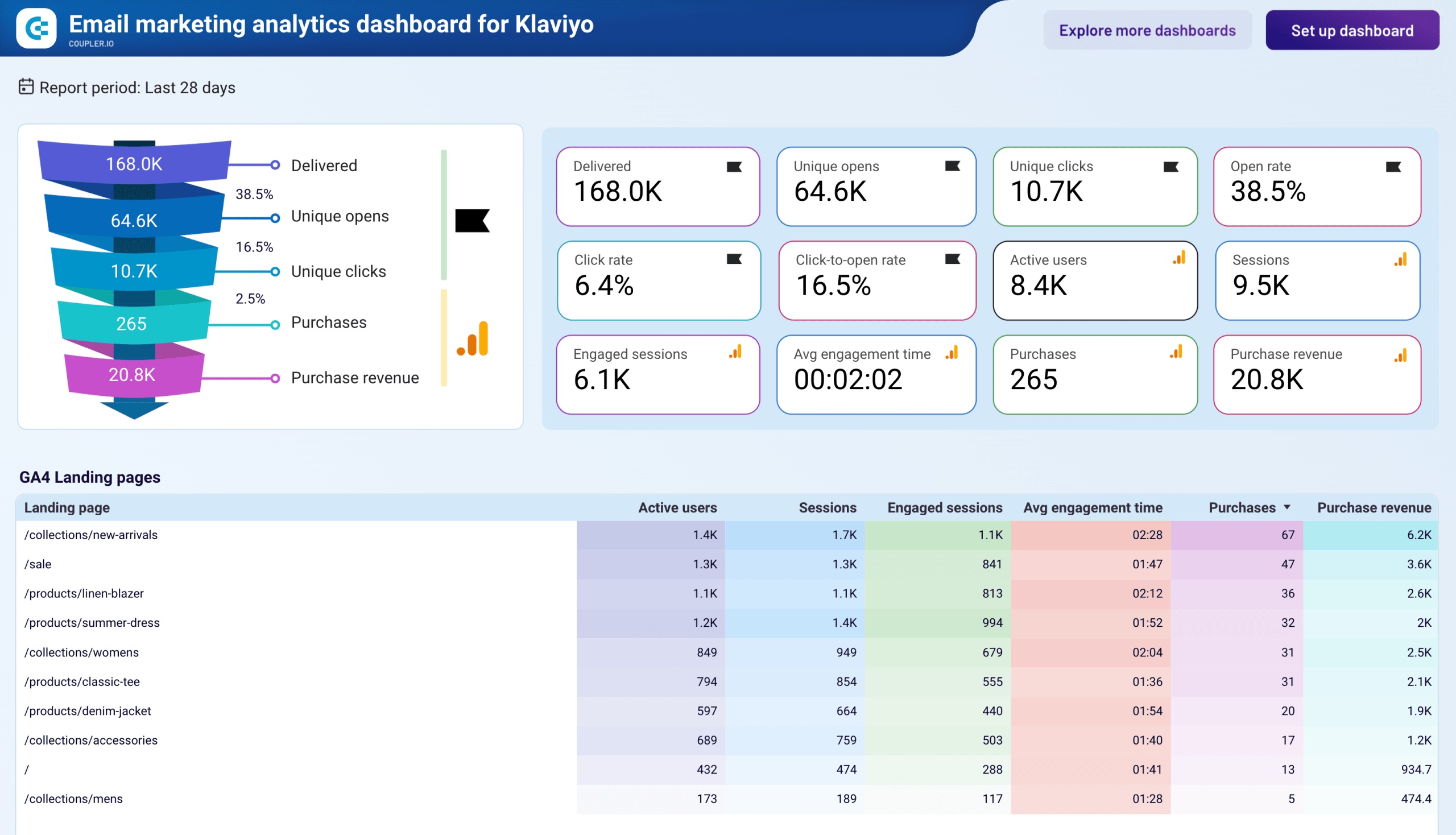Open Explore more dashboards

click(1147, 30)
